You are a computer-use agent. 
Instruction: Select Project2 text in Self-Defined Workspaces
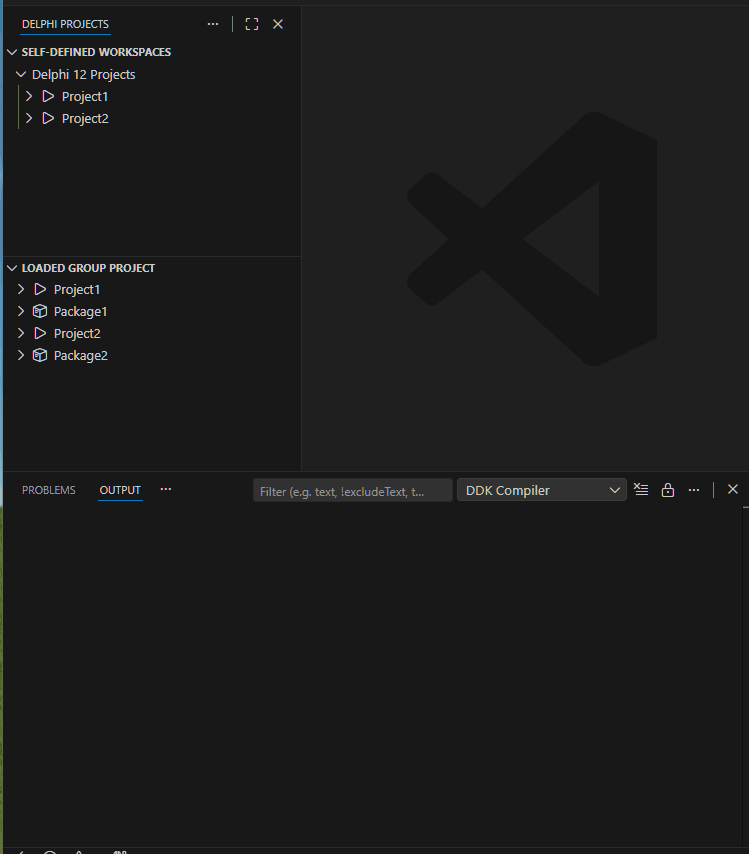[x=85, y=118]
